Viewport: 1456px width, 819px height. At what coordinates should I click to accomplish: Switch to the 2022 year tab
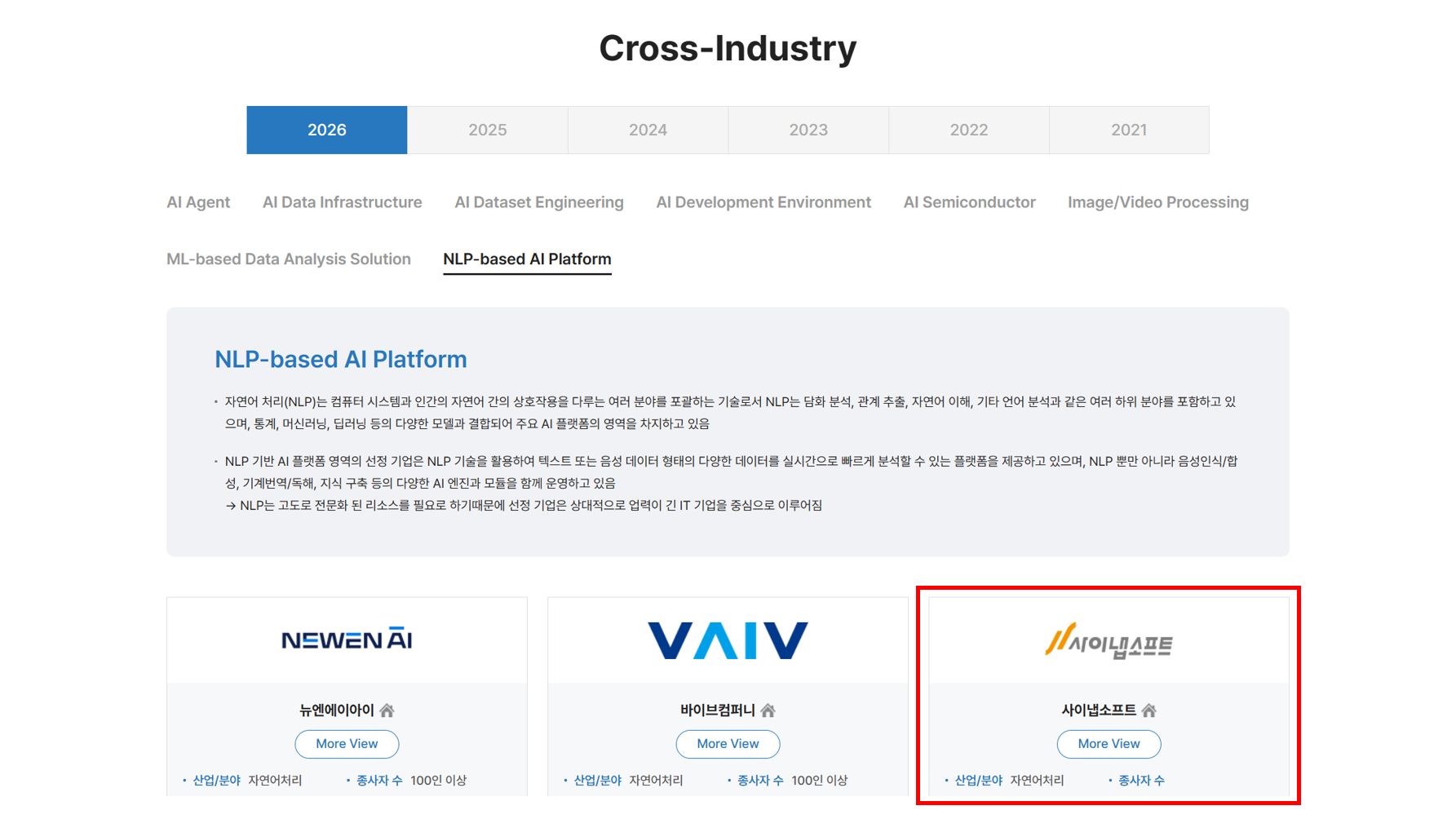click(x=968, y=130)
